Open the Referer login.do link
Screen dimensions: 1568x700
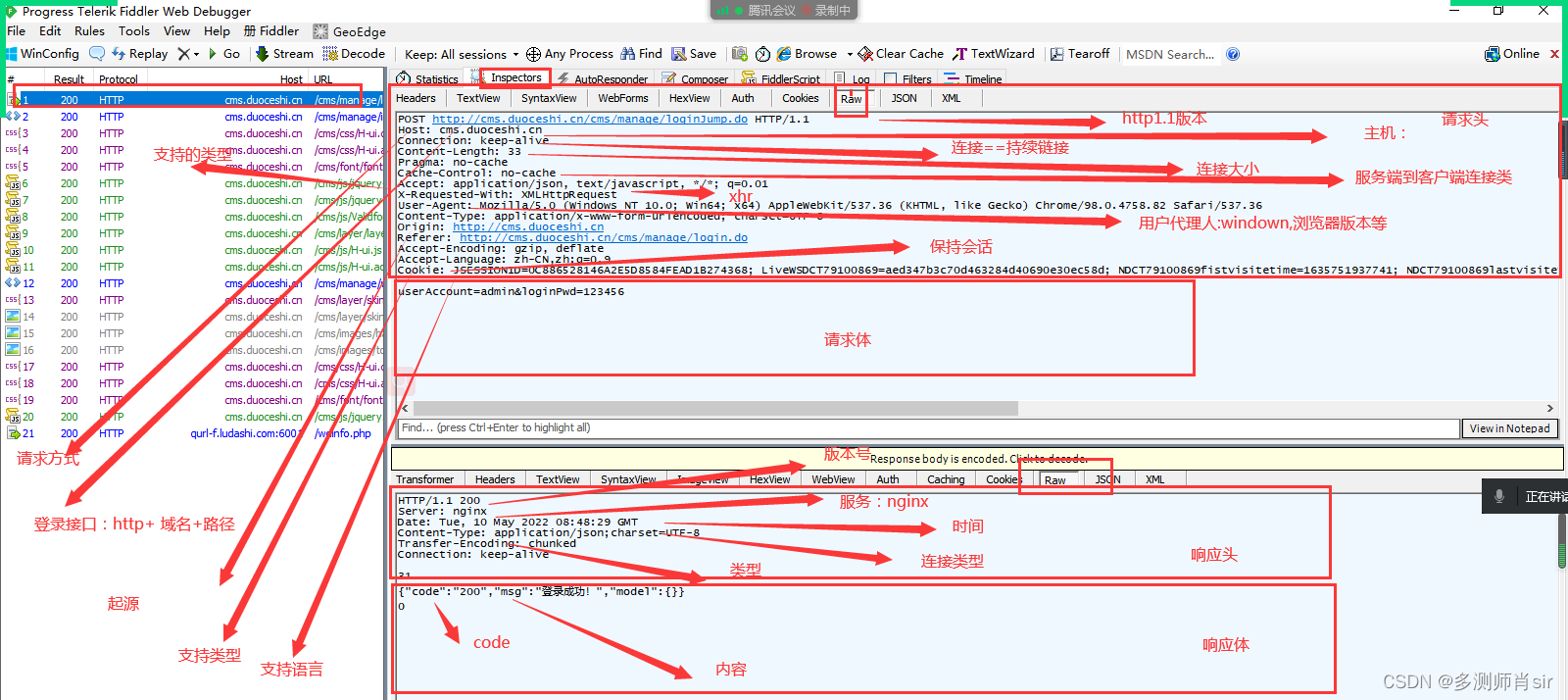(x=604, y=237)
